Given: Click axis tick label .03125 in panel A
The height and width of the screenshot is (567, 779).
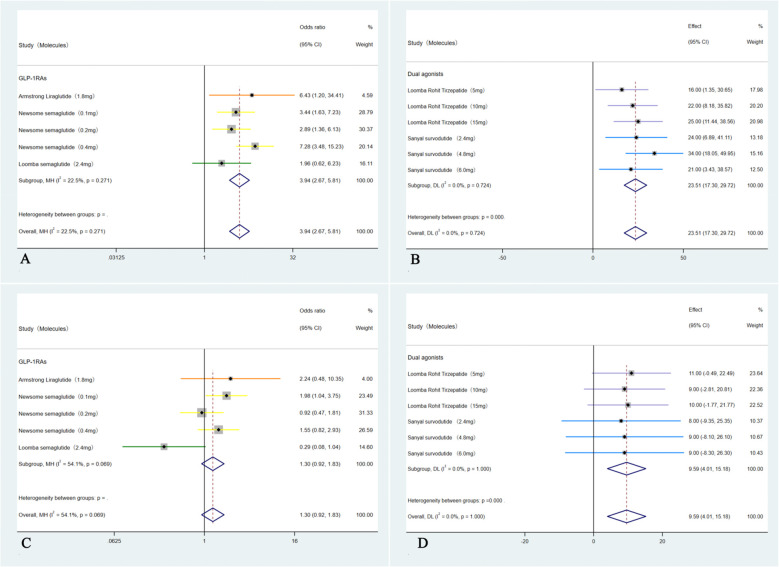Looking at the screenshot, I should point(116,257).
